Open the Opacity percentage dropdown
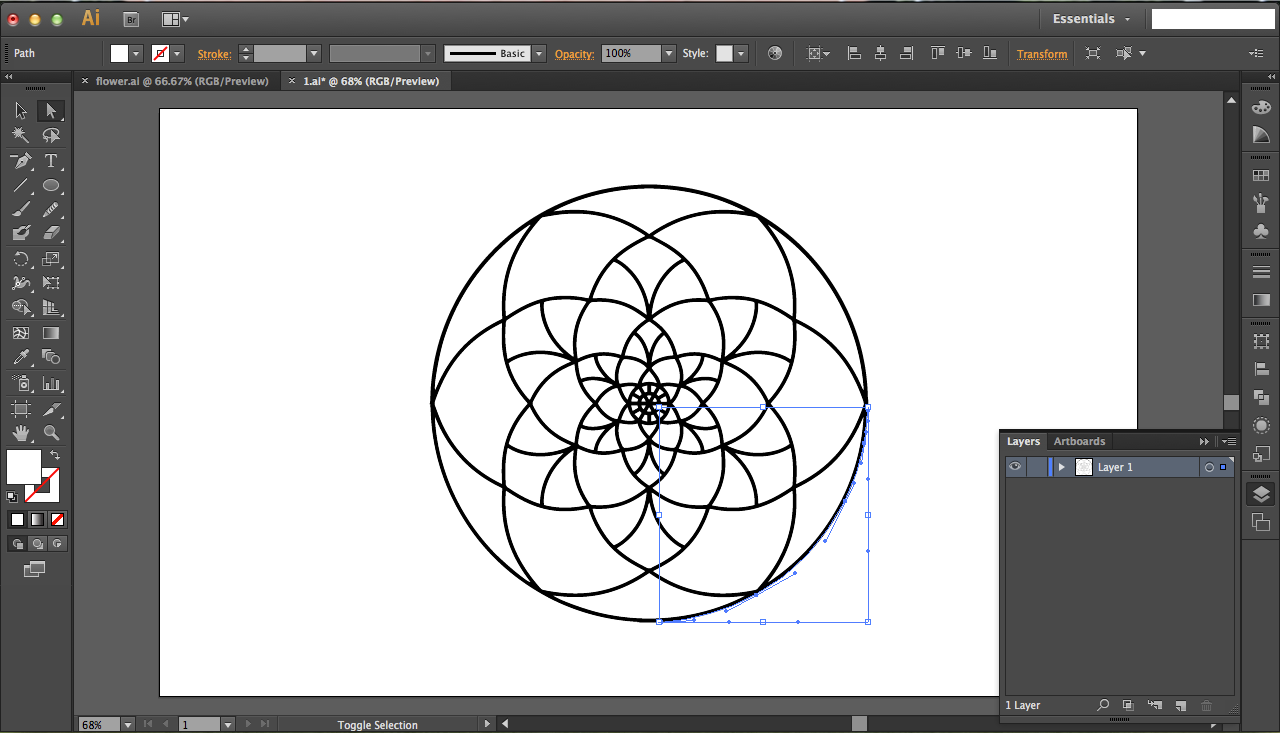 (668, 54)
